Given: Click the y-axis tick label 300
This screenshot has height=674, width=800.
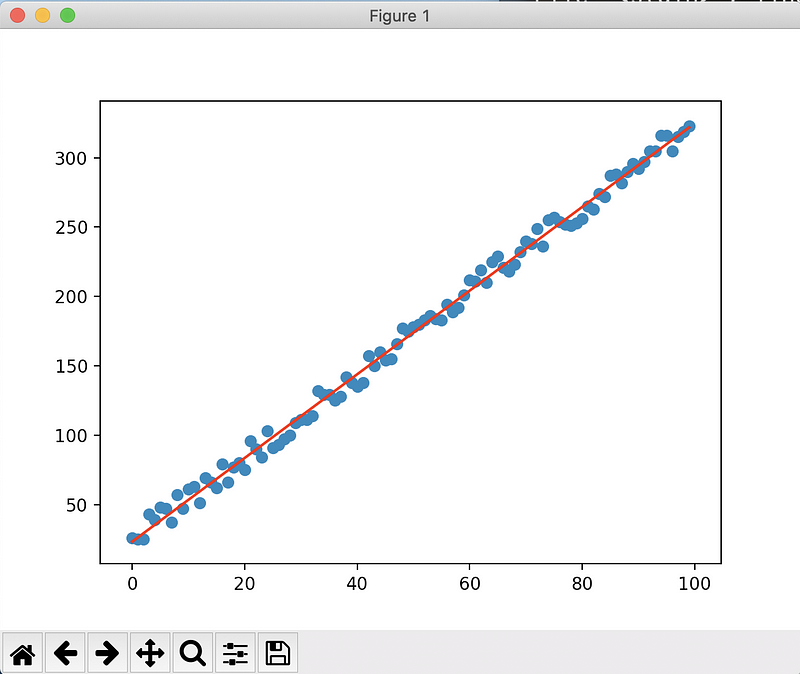Looking at the screenshot, I should coord(74,158).
